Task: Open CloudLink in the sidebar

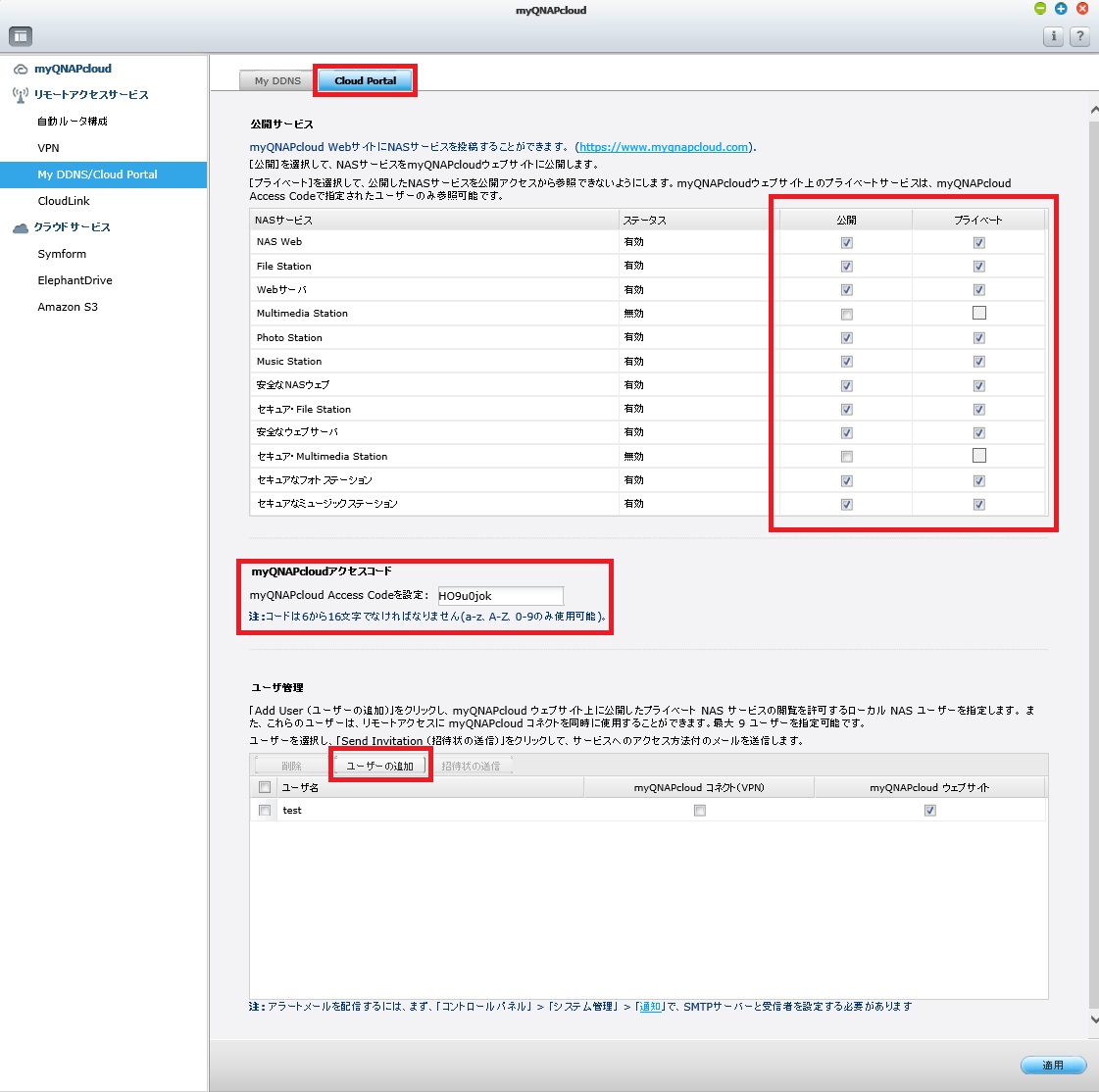Action: (64, 201)
